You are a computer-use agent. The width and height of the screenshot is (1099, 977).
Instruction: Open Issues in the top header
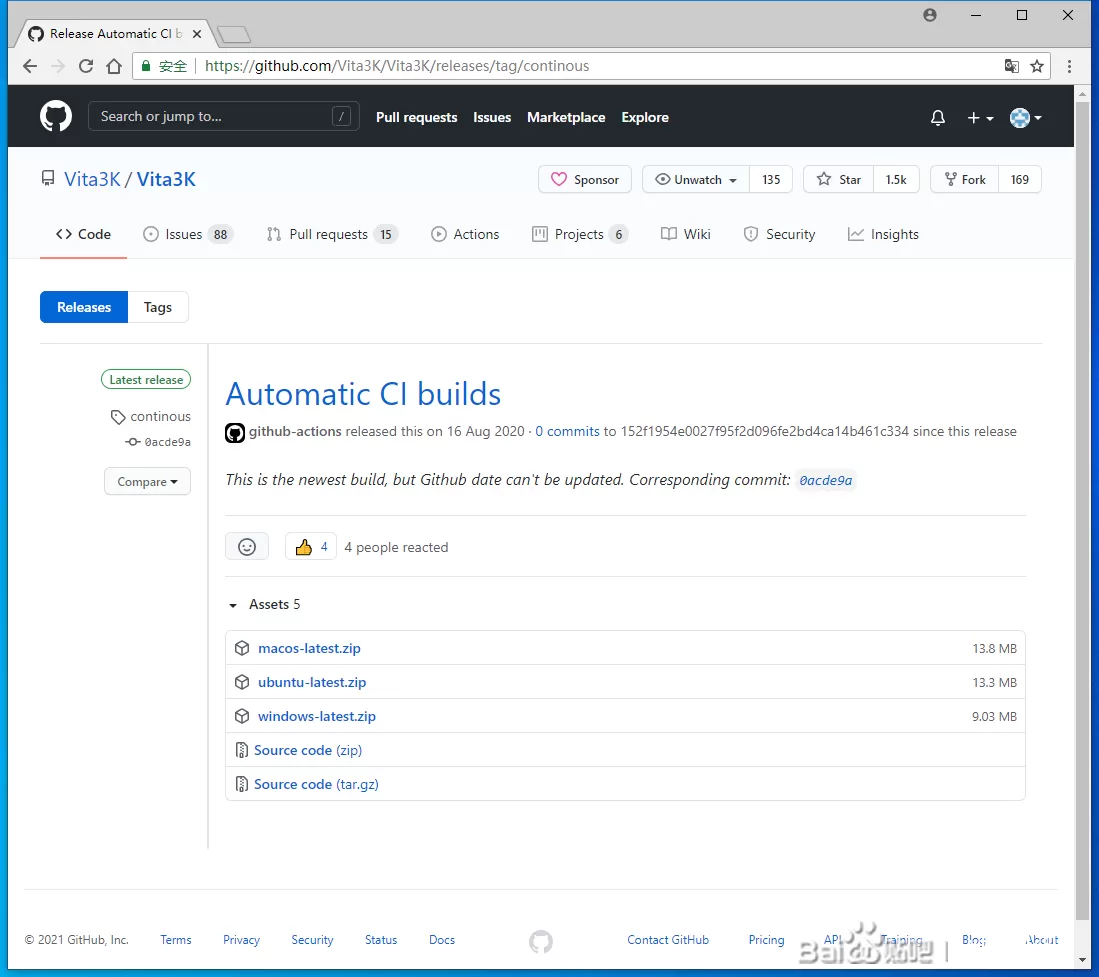[492, 117]
